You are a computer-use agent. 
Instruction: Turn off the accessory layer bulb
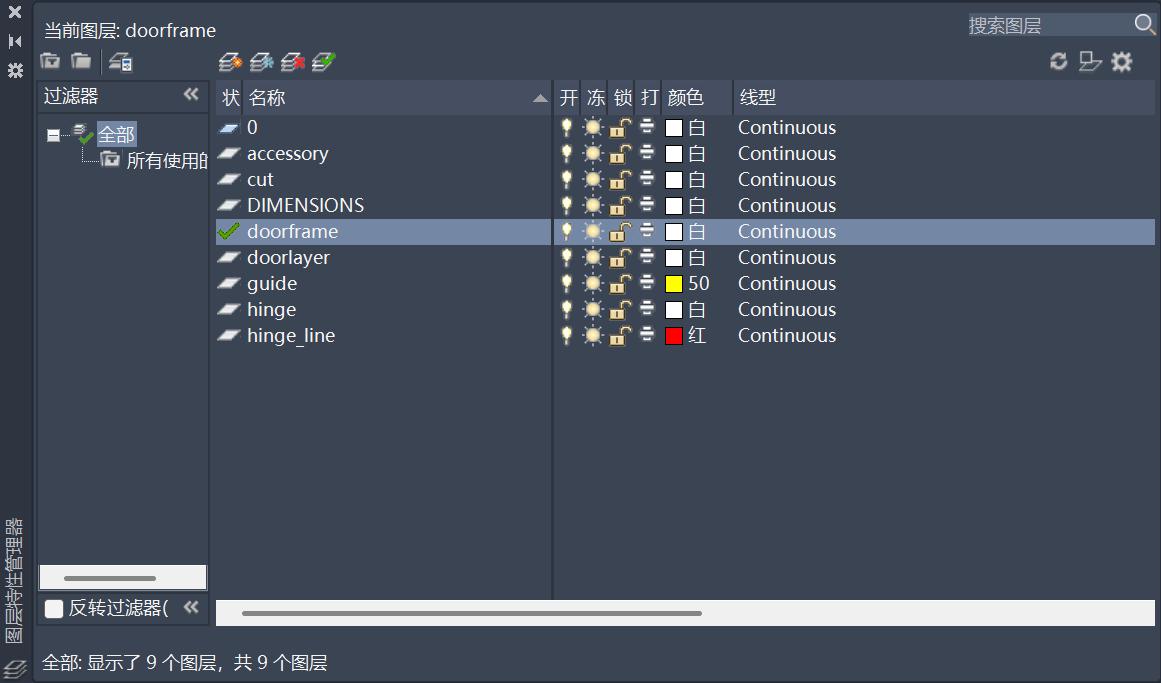pos(566,153)
